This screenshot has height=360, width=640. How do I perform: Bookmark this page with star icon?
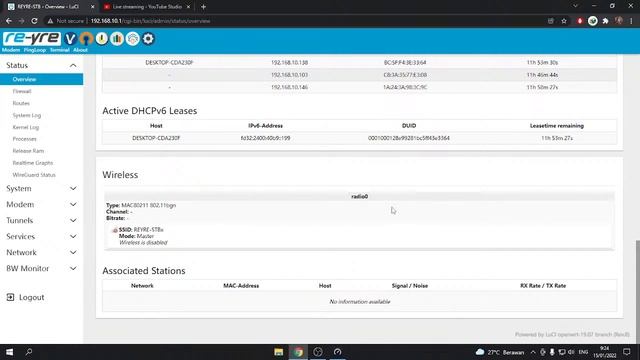pos(564,21)
